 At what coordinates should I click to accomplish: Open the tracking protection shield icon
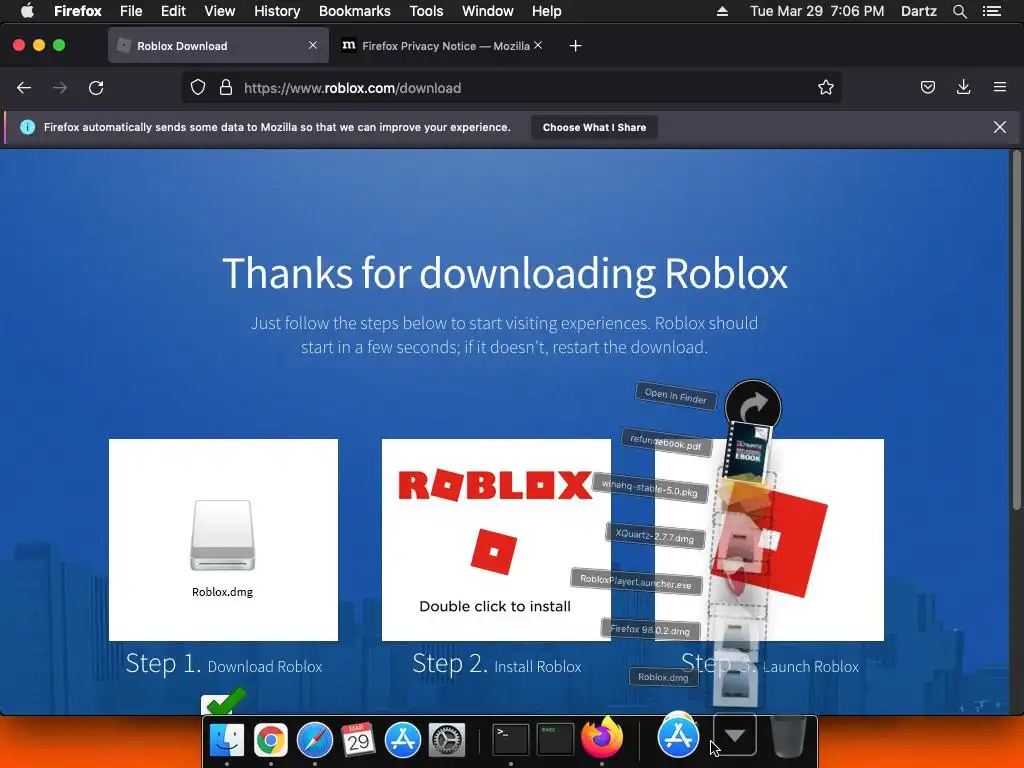(198, 88)
